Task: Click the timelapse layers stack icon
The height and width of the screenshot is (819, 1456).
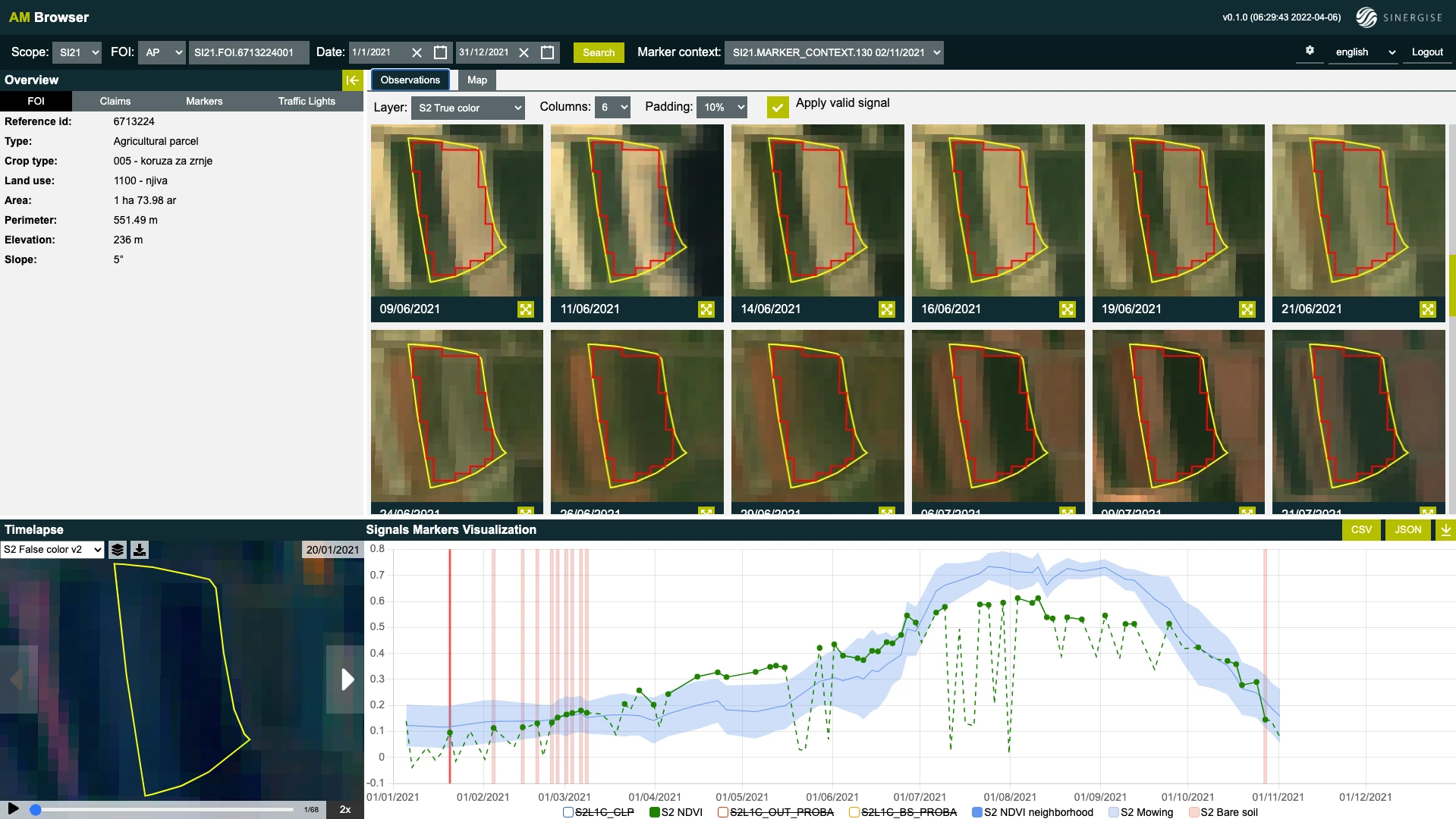Action: click(x=118, y=550)
